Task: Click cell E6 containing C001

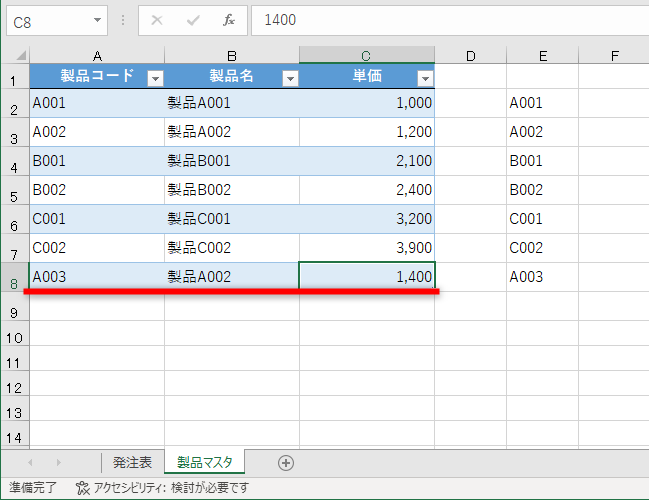Action: [x=543, y=219]
